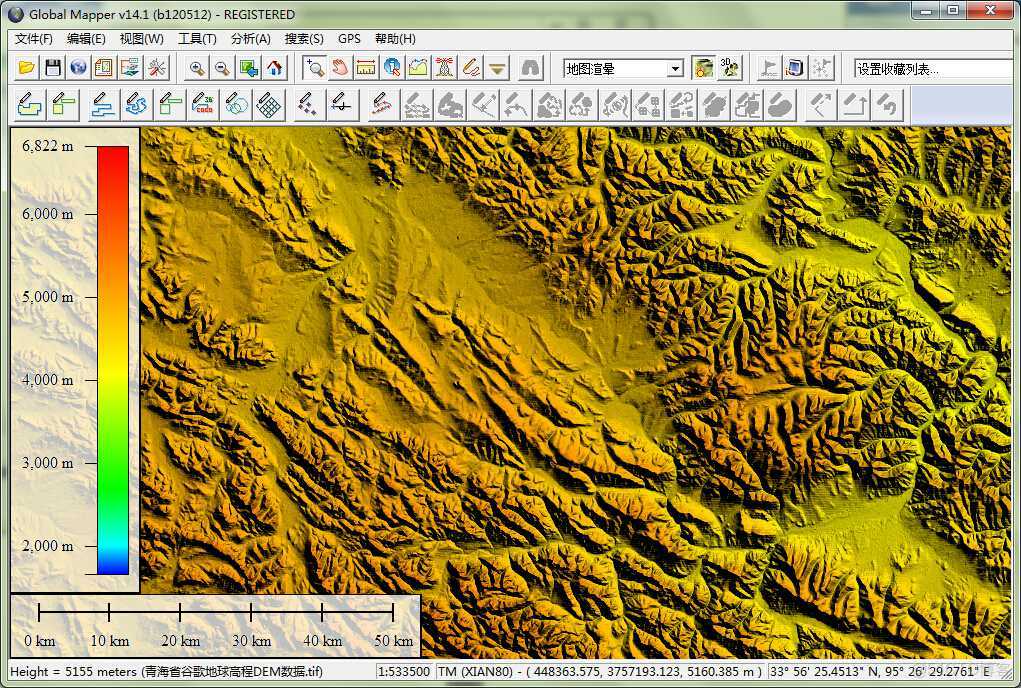Select the Pan (hand) tool
Viewport: 1021px width, 688px height.
pyautogui.click(x=340, y=68)
